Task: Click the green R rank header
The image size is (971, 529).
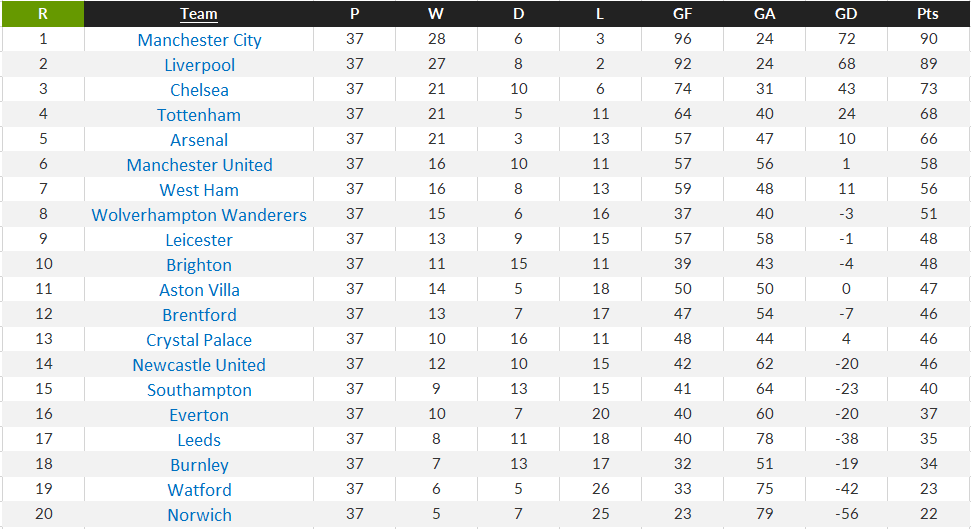Action: coord(43,14)
